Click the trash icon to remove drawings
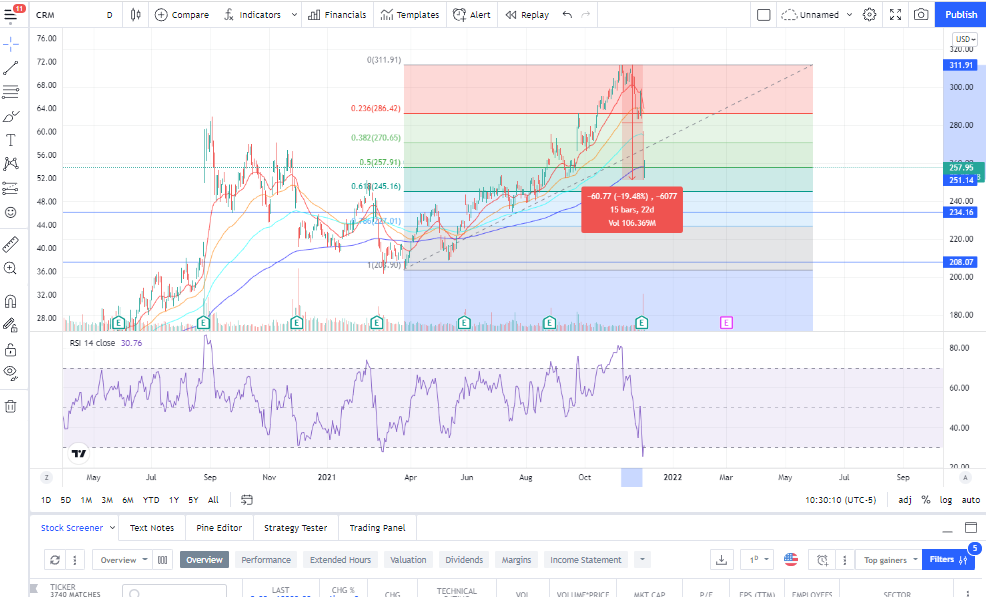Screen dimensions: 986x597 (x=11, y=406)
